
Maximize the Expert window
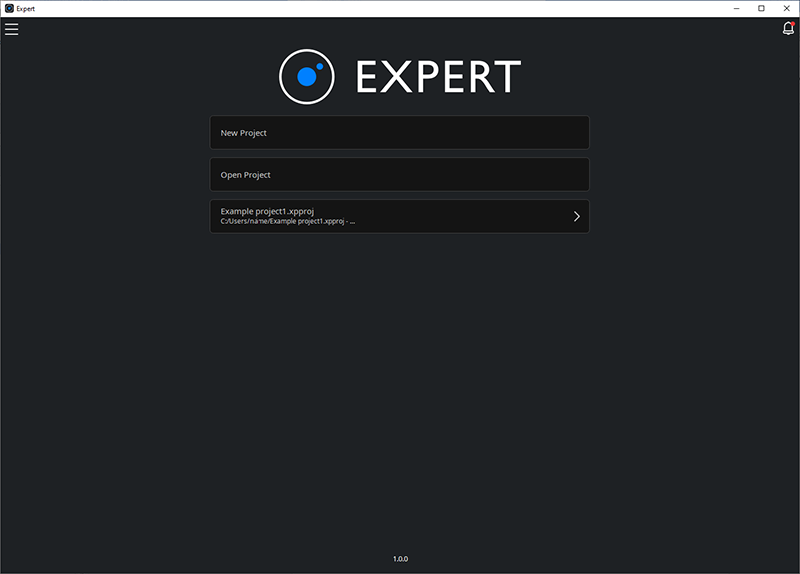pyautogui.click(x=760, y=8)
